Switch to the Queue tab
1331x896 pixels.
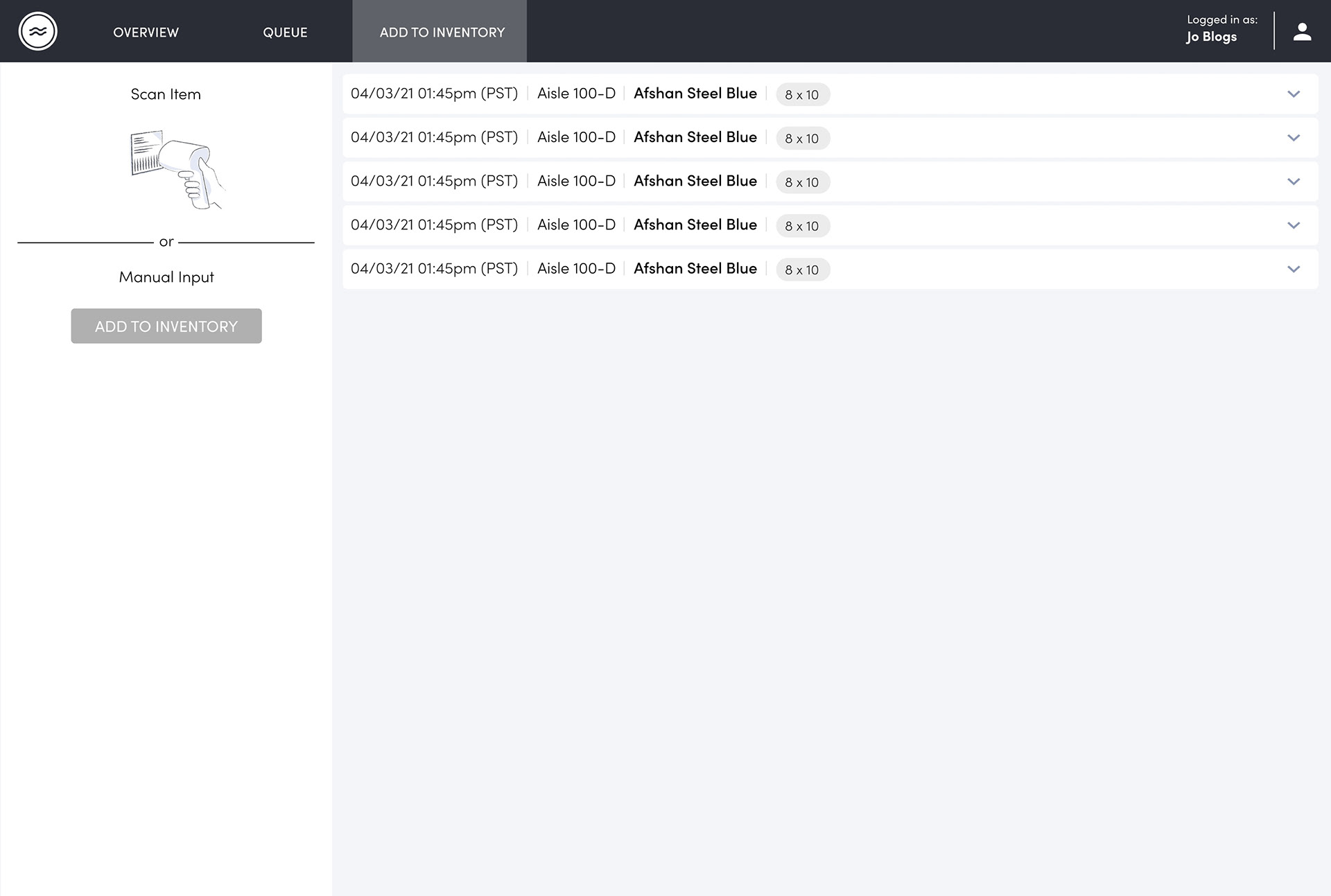[x=285, y=32]
